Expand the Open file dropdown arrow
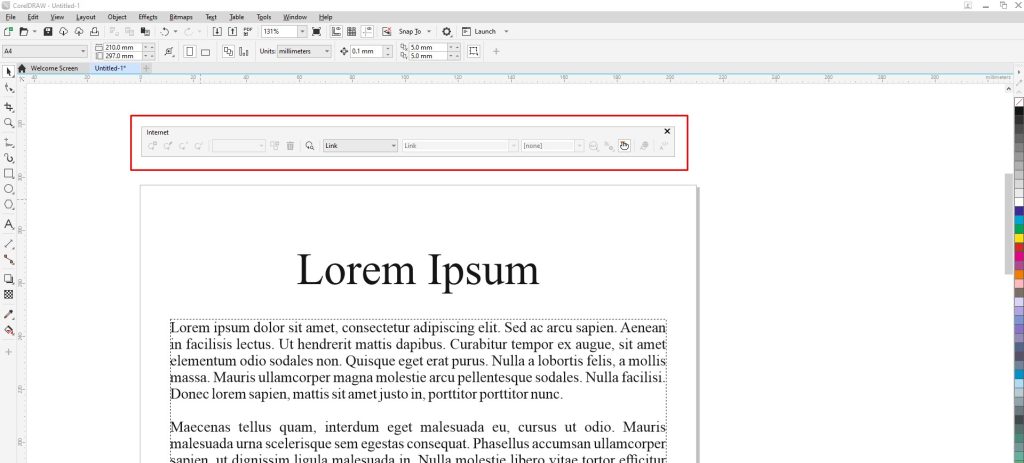The width and height of the screenshot is (1024, 463). tap(34, 31)
